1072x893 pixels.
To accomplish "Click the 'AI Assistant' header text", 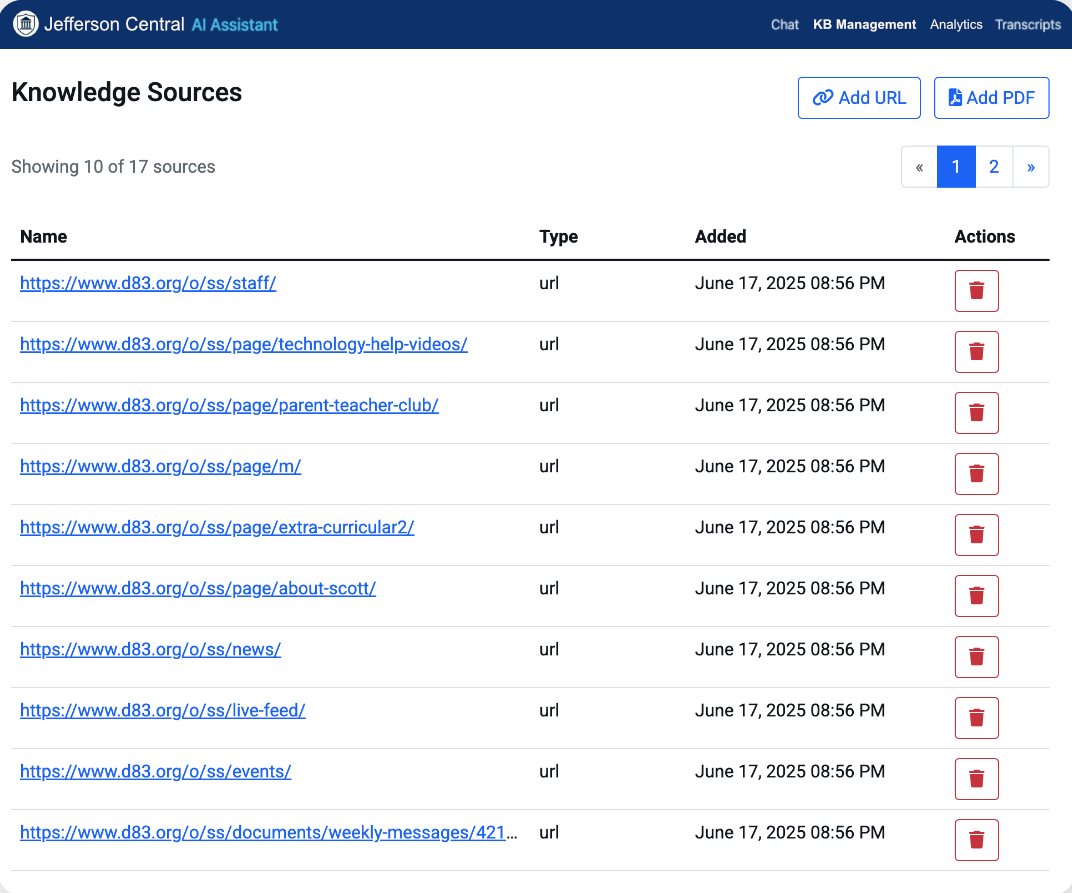I will 234,25.
